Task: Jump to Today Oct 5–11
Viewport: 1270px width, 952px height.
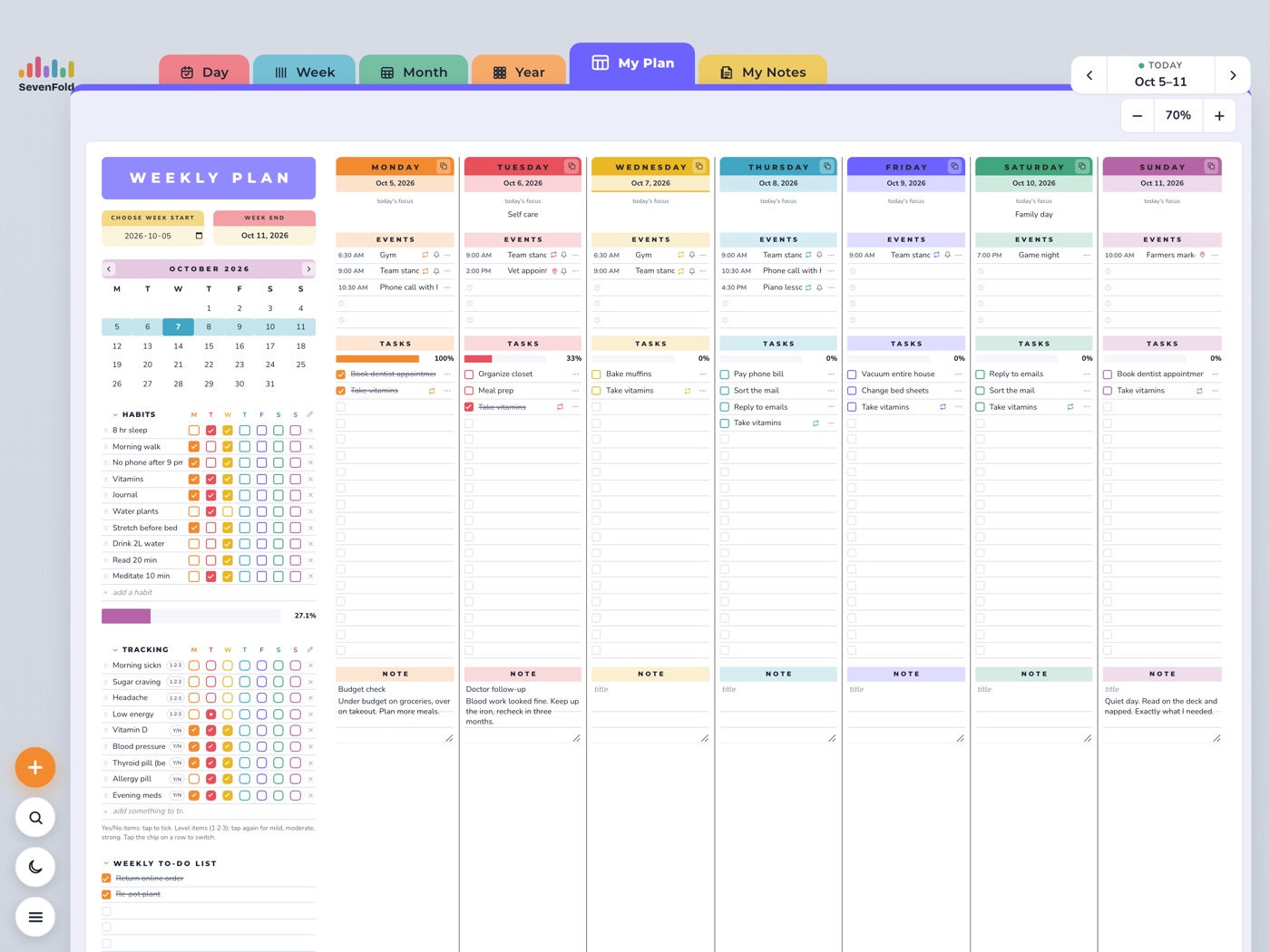Action: pyautogui.click(x=1160, y=74)
